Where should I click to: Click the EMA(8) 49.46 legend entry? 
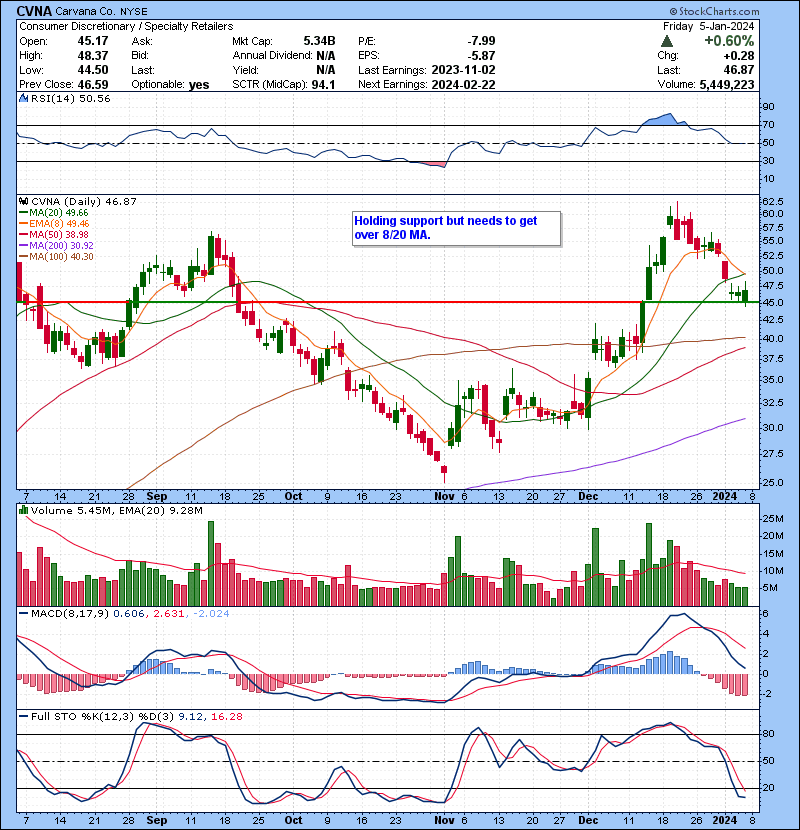tap(54, 223)
